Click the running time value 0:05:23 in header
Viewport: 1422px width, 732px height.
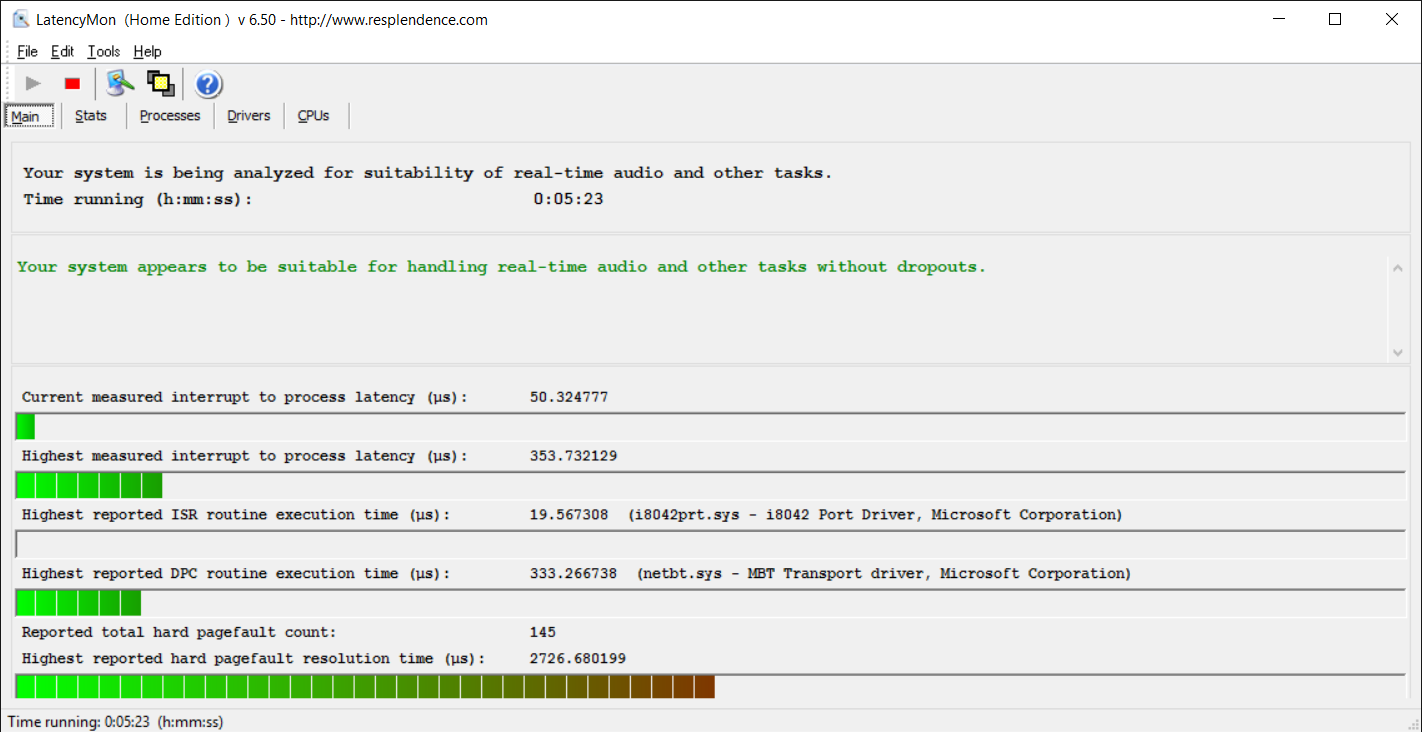(x=568, y=199)
